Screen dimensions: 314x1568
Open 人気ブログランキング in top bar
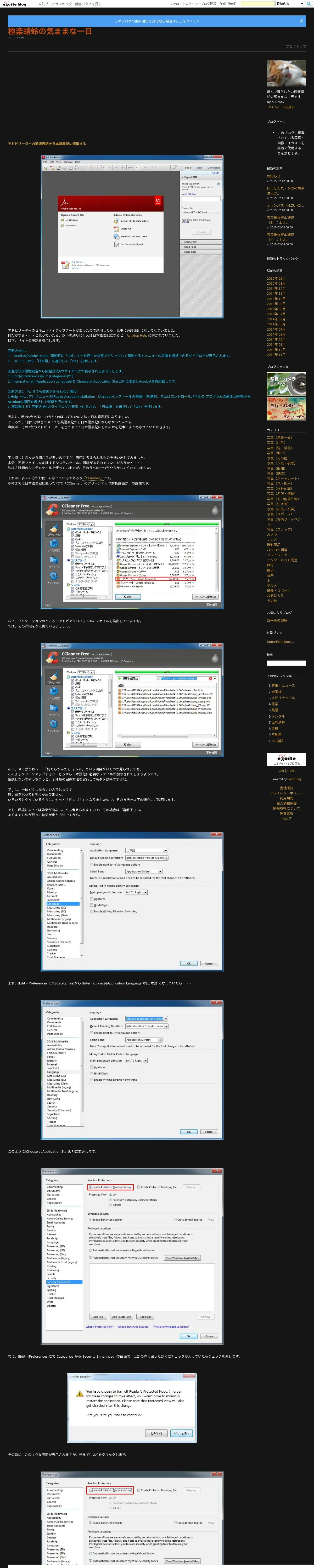[x=55, y=4]
